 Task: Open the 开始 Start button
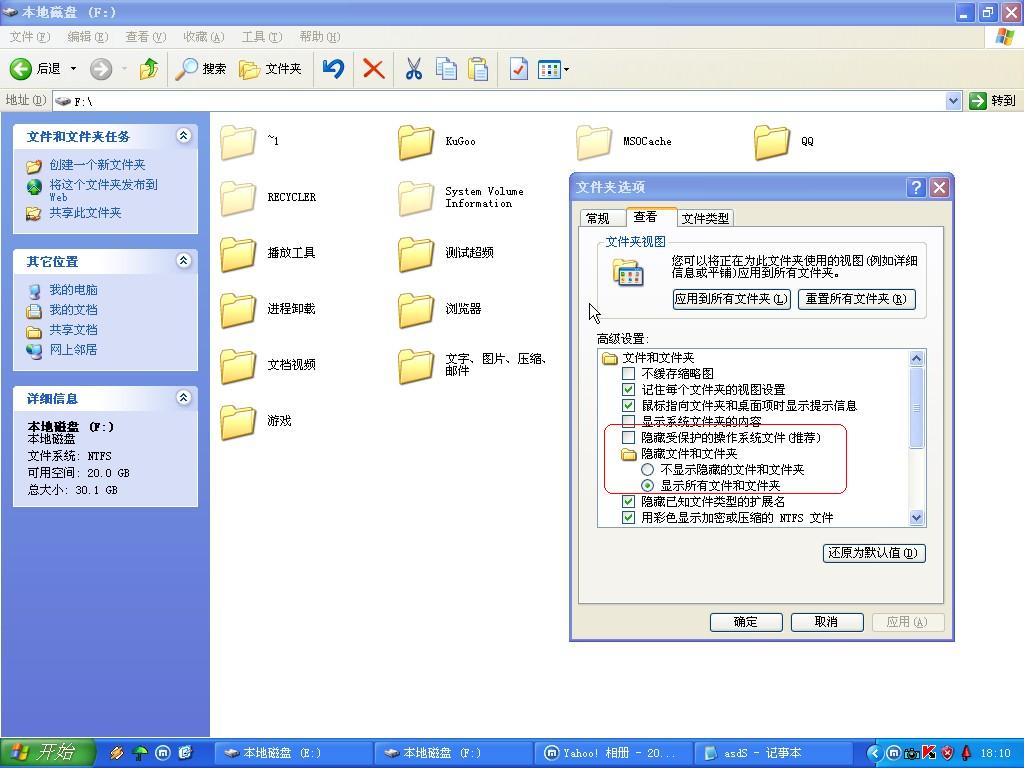47,753
